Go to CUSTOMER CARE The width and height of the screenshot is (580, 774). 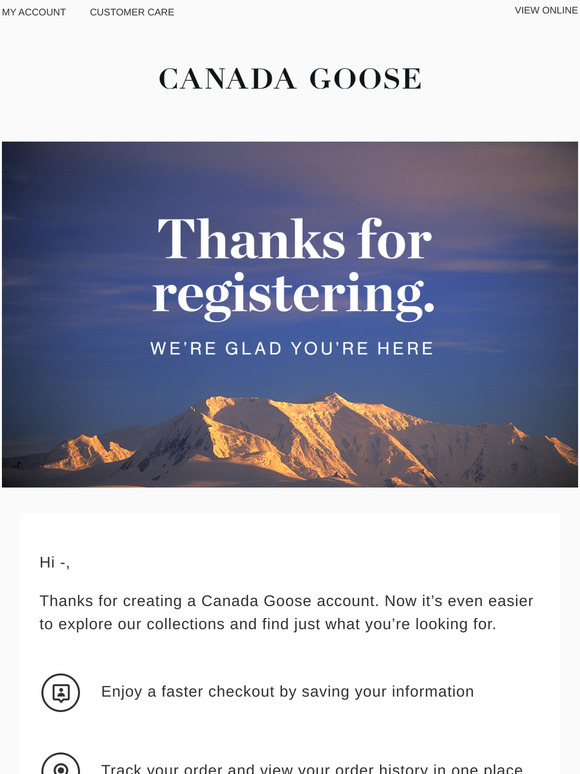[x=132, y=12]
